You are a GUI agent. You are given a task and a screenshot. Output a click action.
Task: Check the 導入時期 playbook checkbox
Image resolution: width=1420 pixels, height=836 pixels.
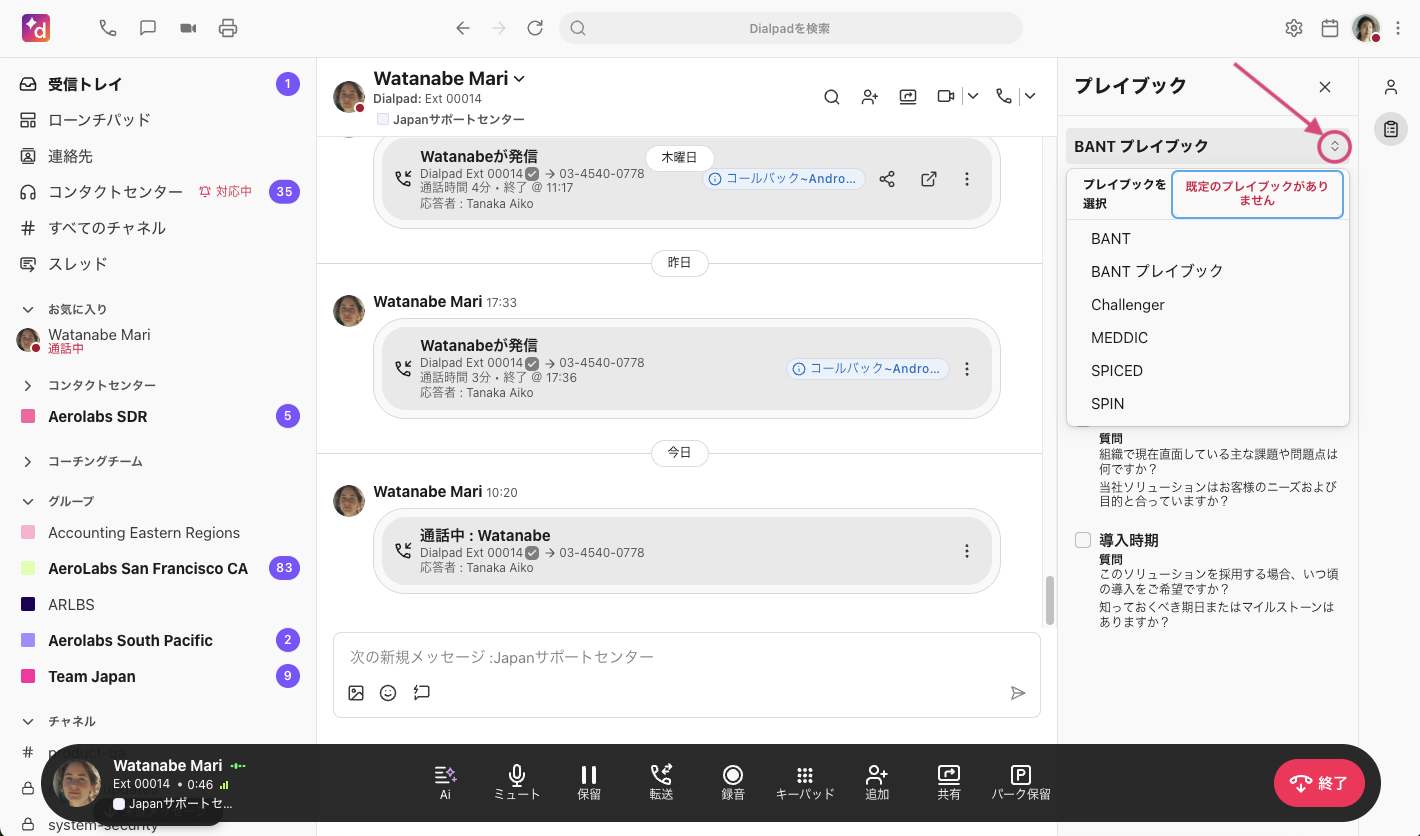pyautogui.click(x=1083, y=540)
